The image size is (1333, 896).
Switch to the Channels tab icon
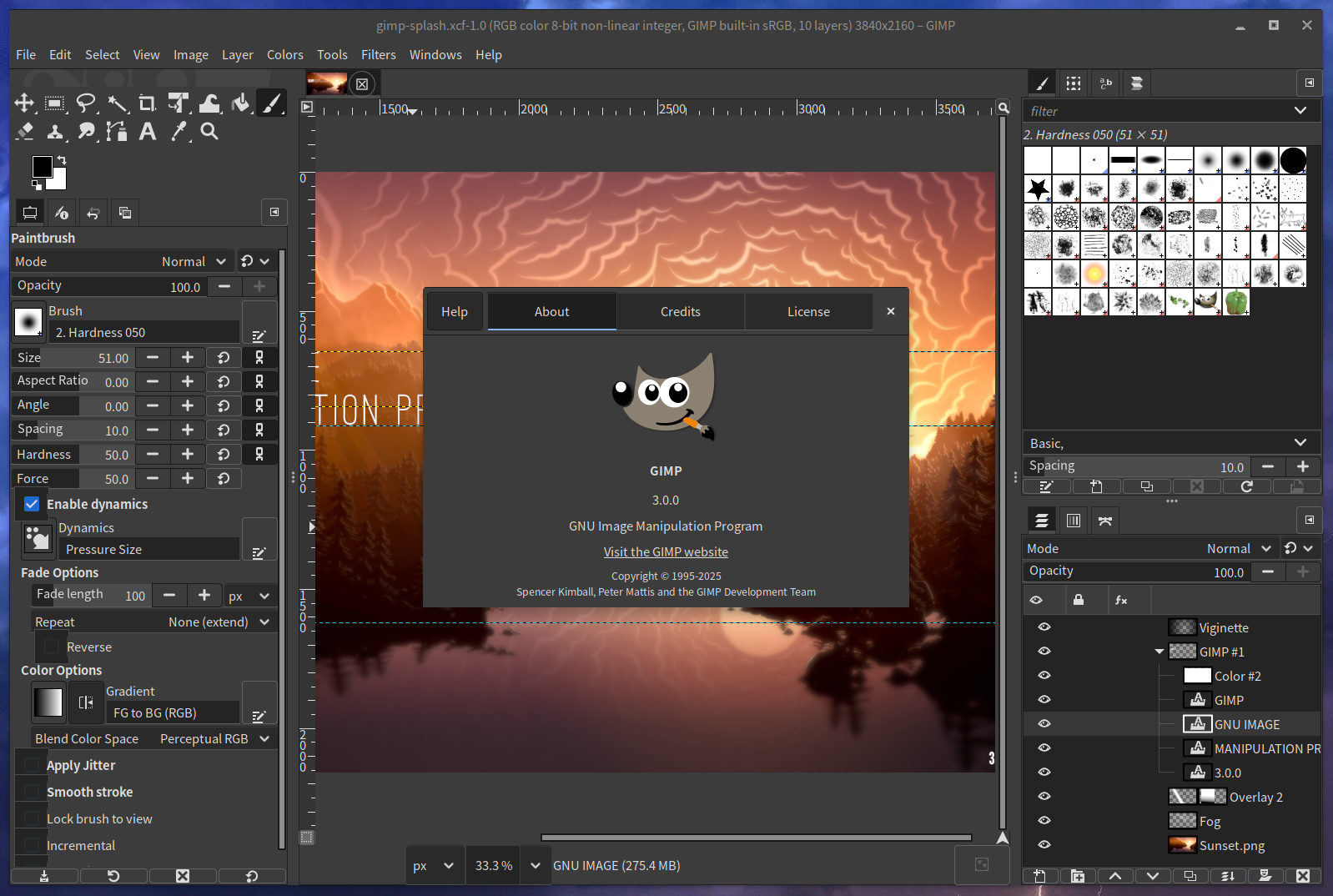pyautogui.click(x=1074, y=521)
